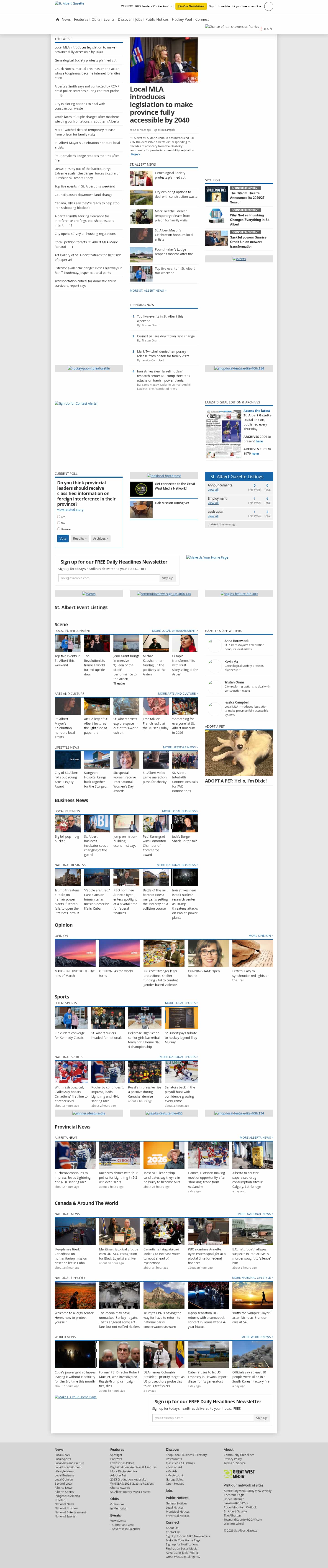
Task: Open the News menu
Action: coord(66,20)
